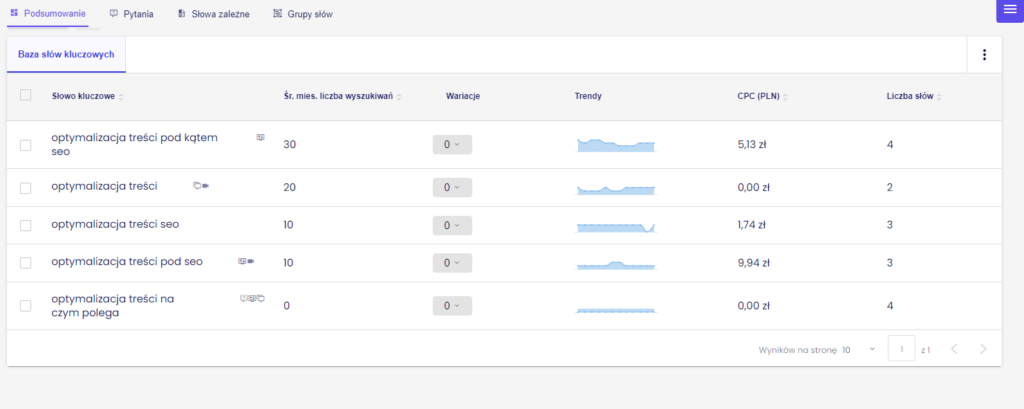Click the Baza słów kluczowych tab button
The height and width of the screenshot is (409, 1024).
coord(66,55)
